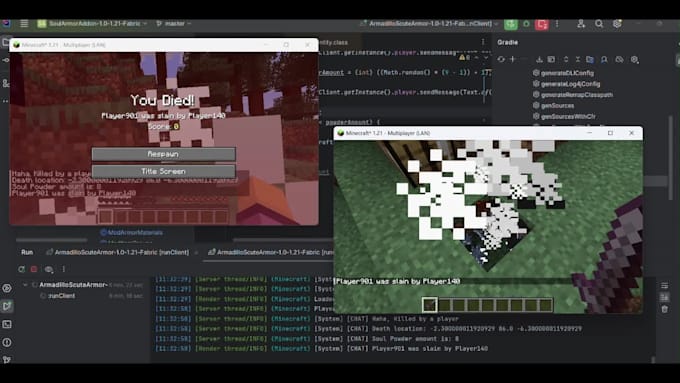Screen dimensions: 680x383
Task: Rerun the process from Run panel toolbar
Action: pos(21,269)
